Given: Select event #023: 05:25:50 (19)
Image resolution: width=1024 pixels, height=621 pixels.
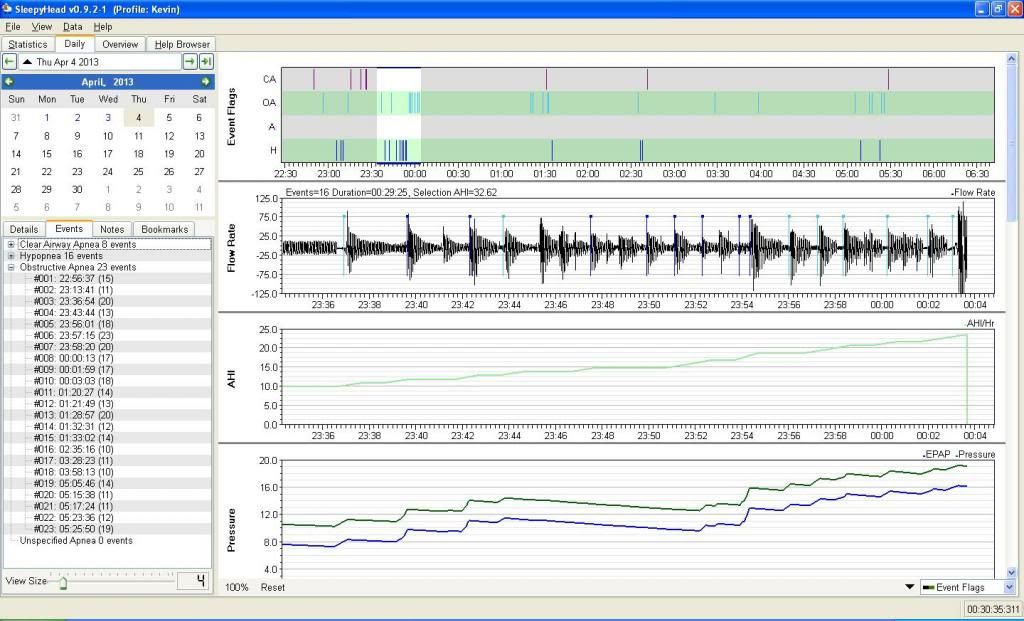Looking at the screenshot, I should [73, 530].
